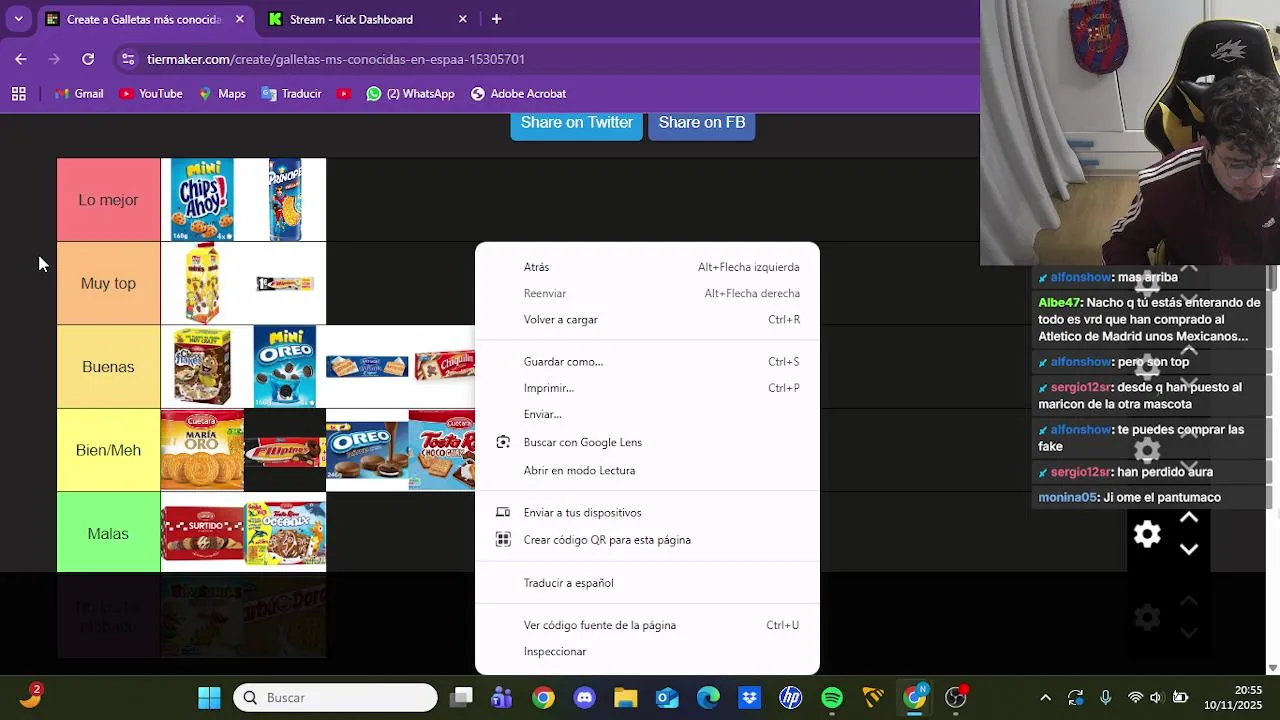Viewport: 1280px width, 720px height.
Task: Choose Buscar con Google Lens
Action: 647,442
